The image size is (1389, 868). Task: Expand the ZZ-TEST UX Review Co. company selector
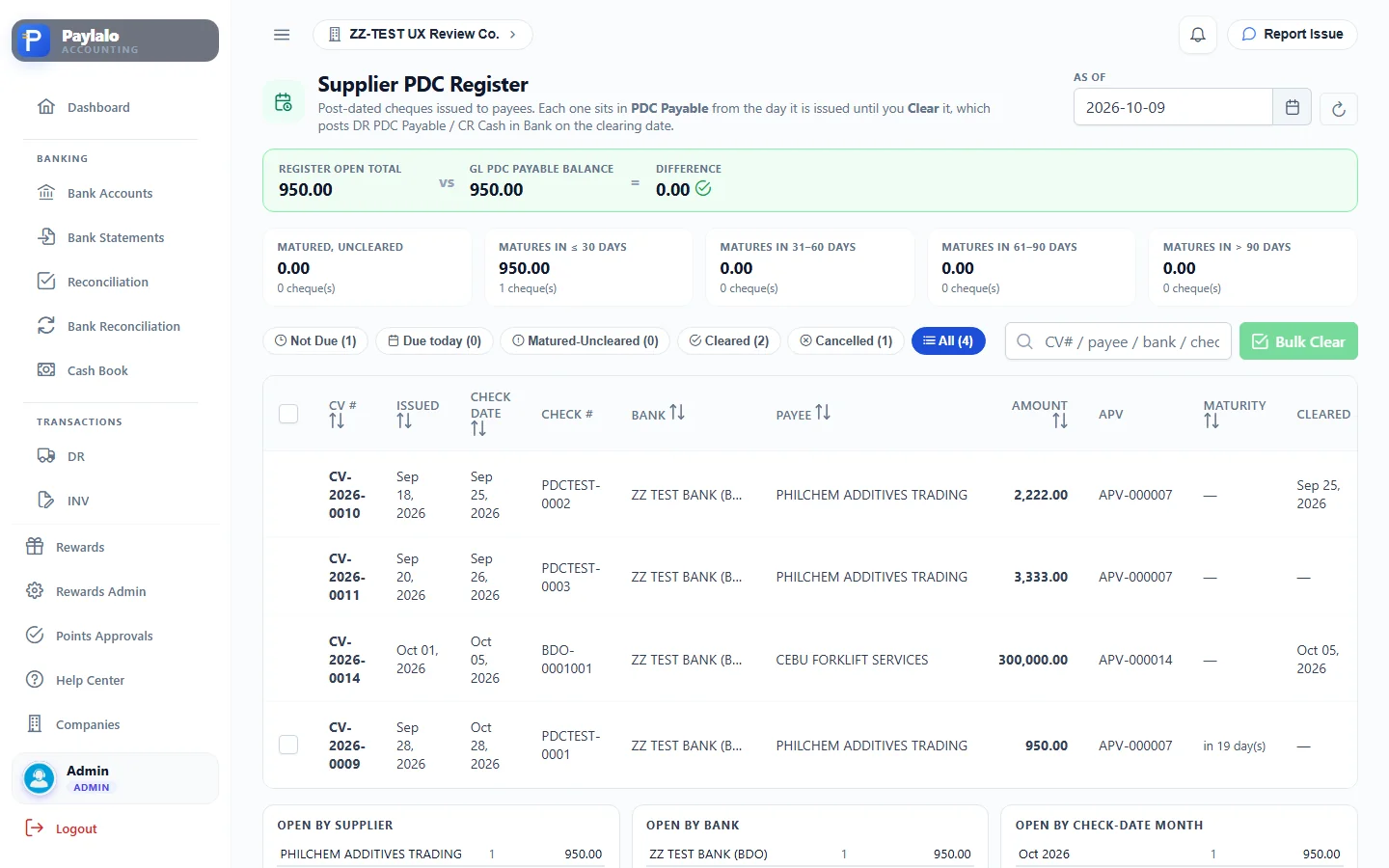point(422,35)
